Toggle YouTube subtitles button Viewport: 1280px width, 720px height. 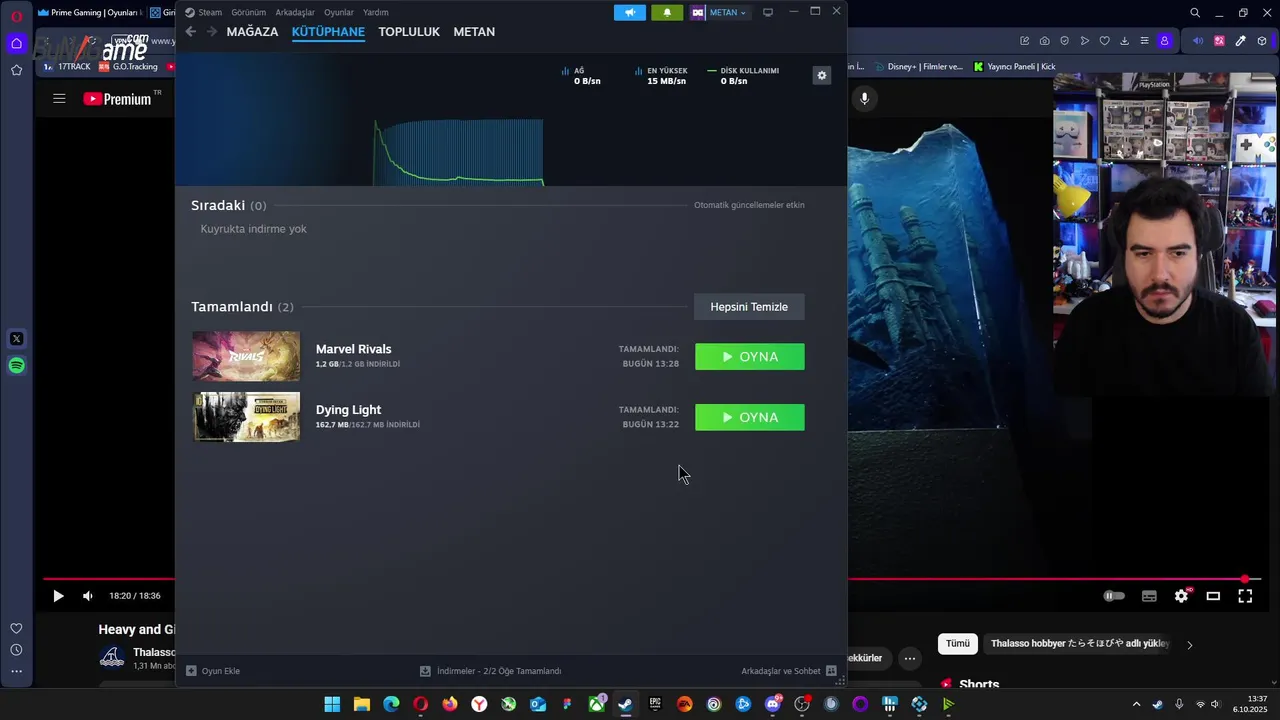pos(1149,596)
